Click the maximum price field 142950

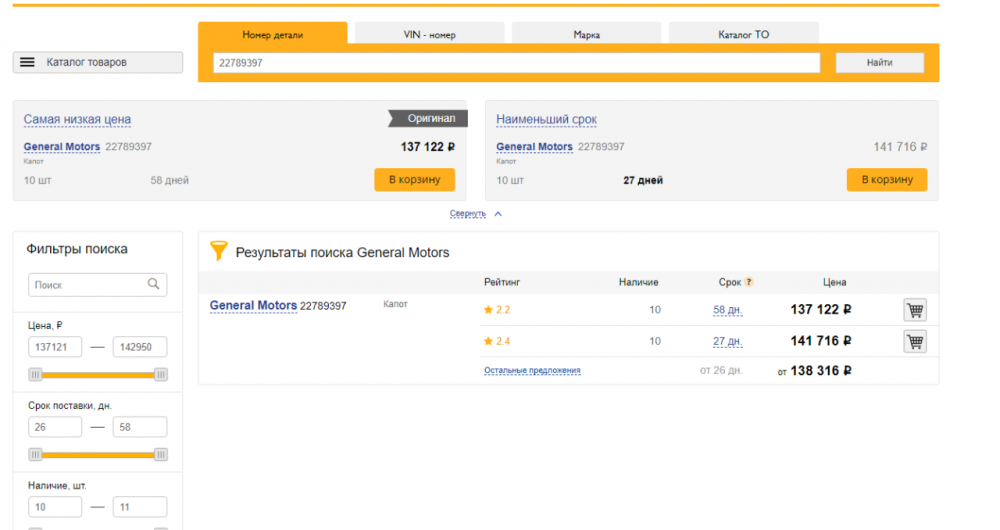pos(140,347)
